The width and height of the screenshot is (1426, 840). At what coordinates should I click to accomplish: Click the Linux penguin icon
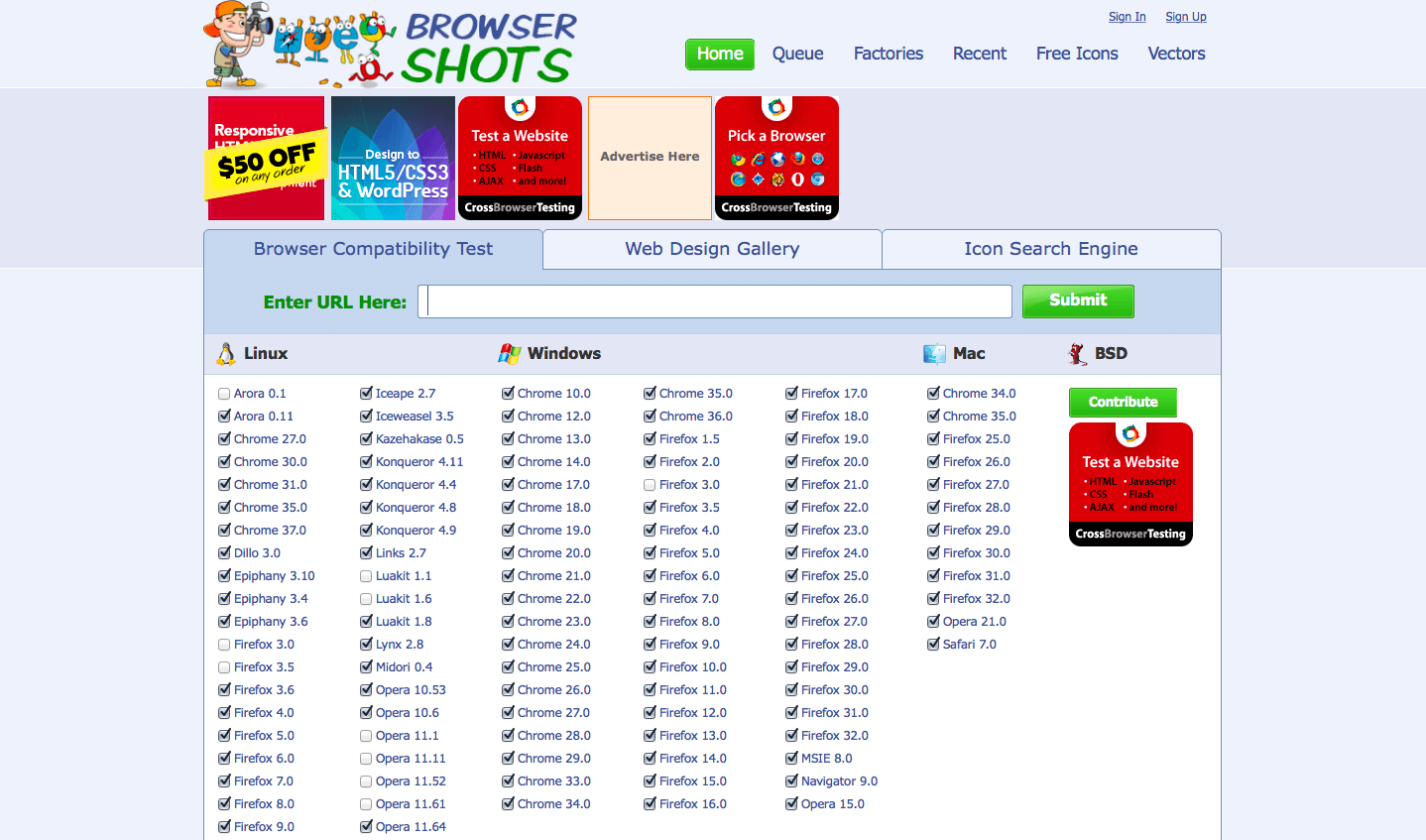coord(226,354)
